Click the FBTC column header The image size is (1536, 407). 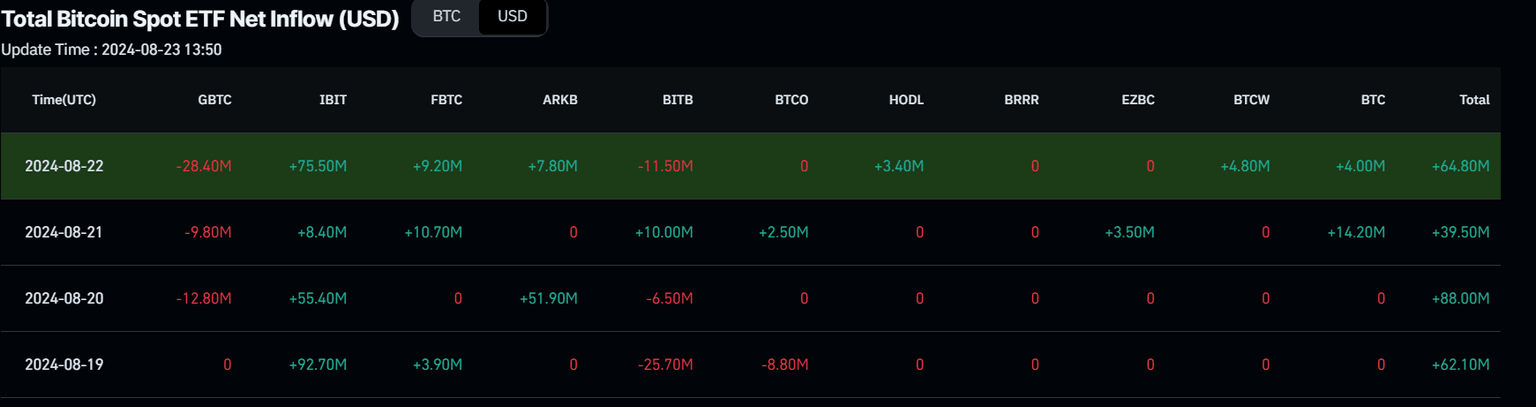click(x=445, y=100)
